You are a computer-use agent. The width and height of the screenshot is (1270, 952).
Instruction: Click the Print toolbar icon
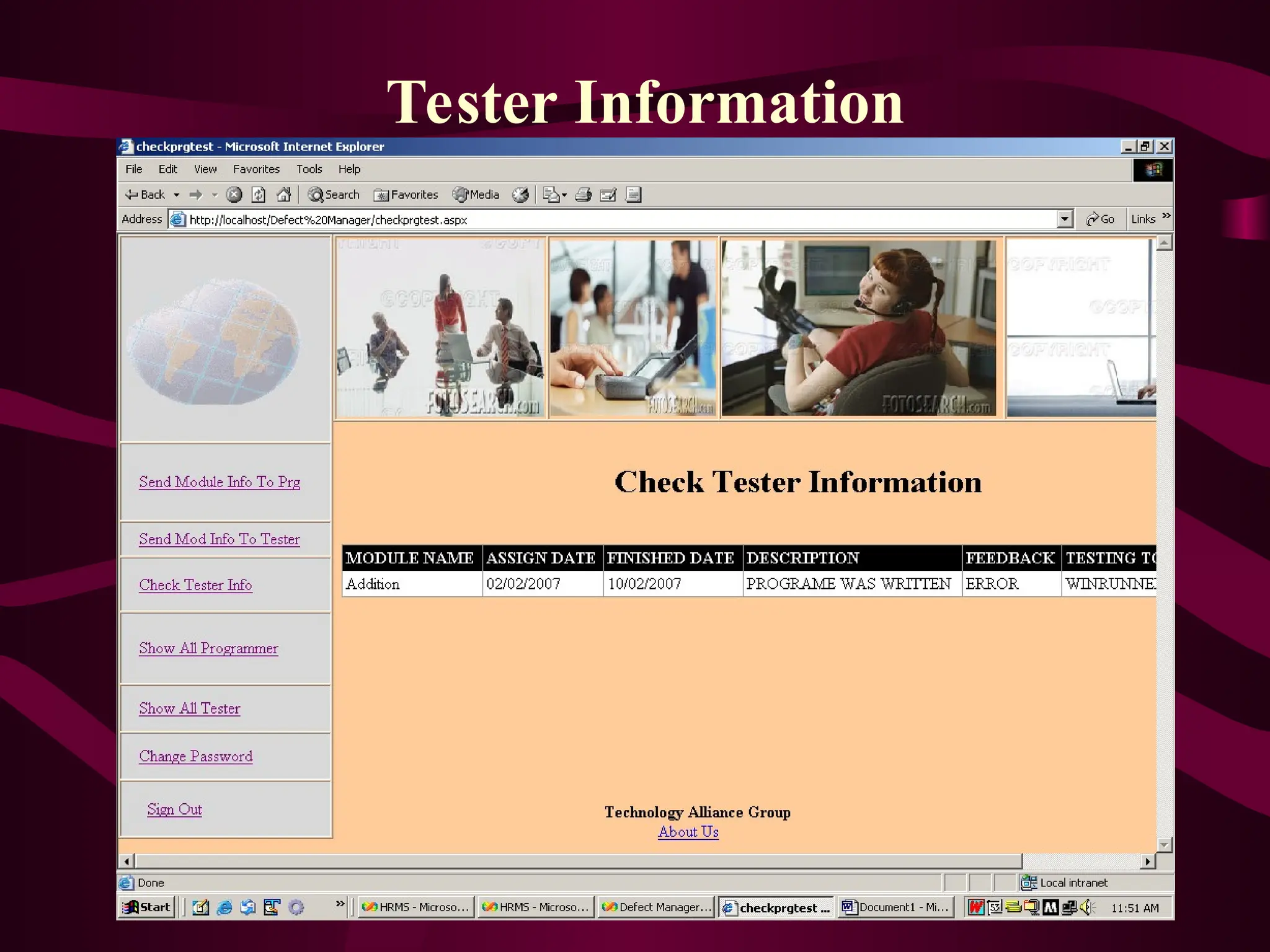(583, 195)
